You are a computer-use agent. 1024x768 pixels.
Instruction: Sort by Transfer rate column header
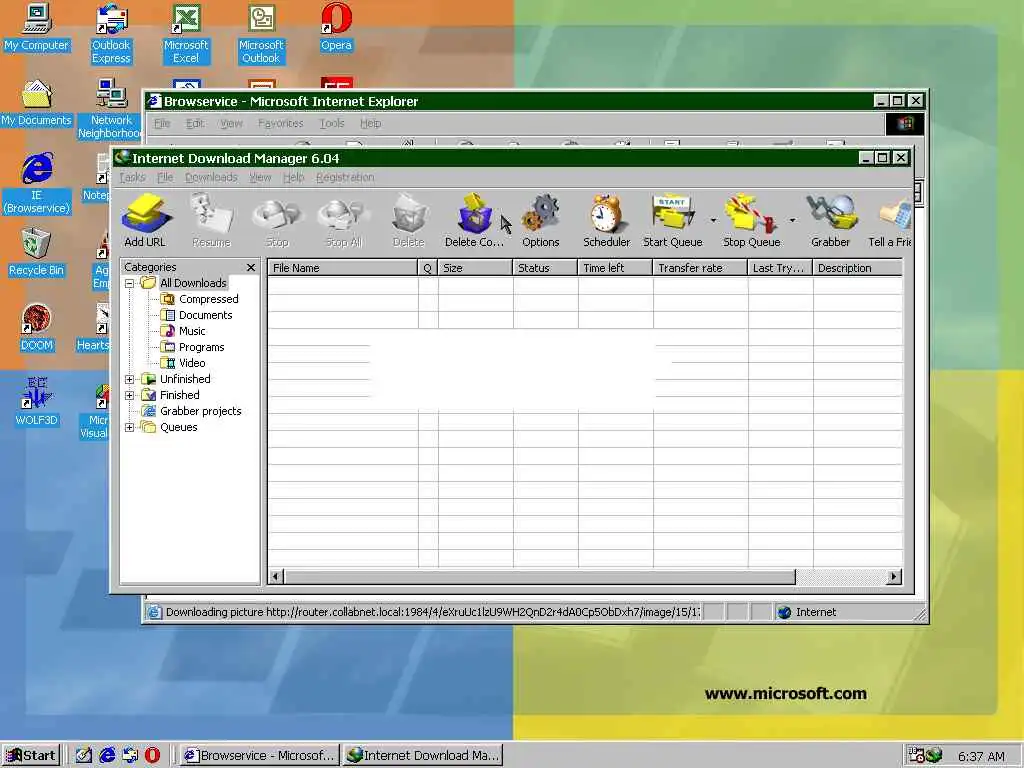tap(700, 268)
